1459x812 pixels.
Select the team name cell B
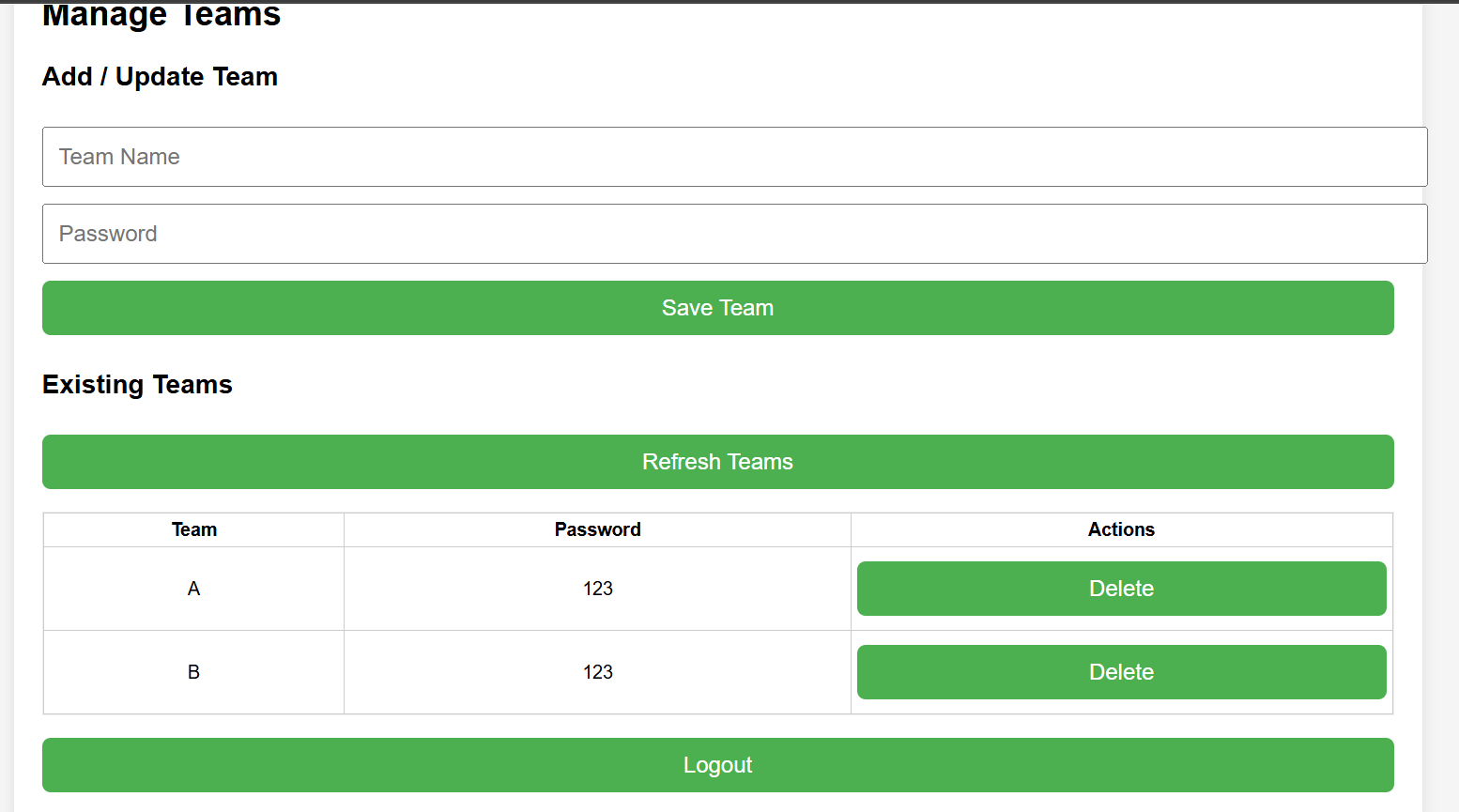[194, 672]
